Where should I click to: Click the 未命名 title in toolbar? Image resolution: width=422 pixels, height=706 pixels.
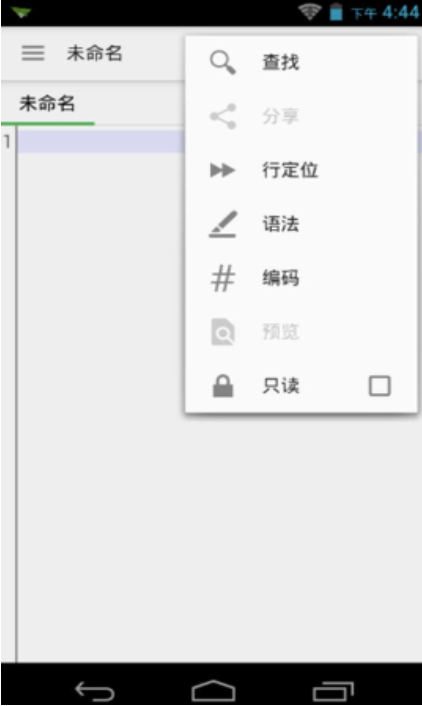pos(95,53)
